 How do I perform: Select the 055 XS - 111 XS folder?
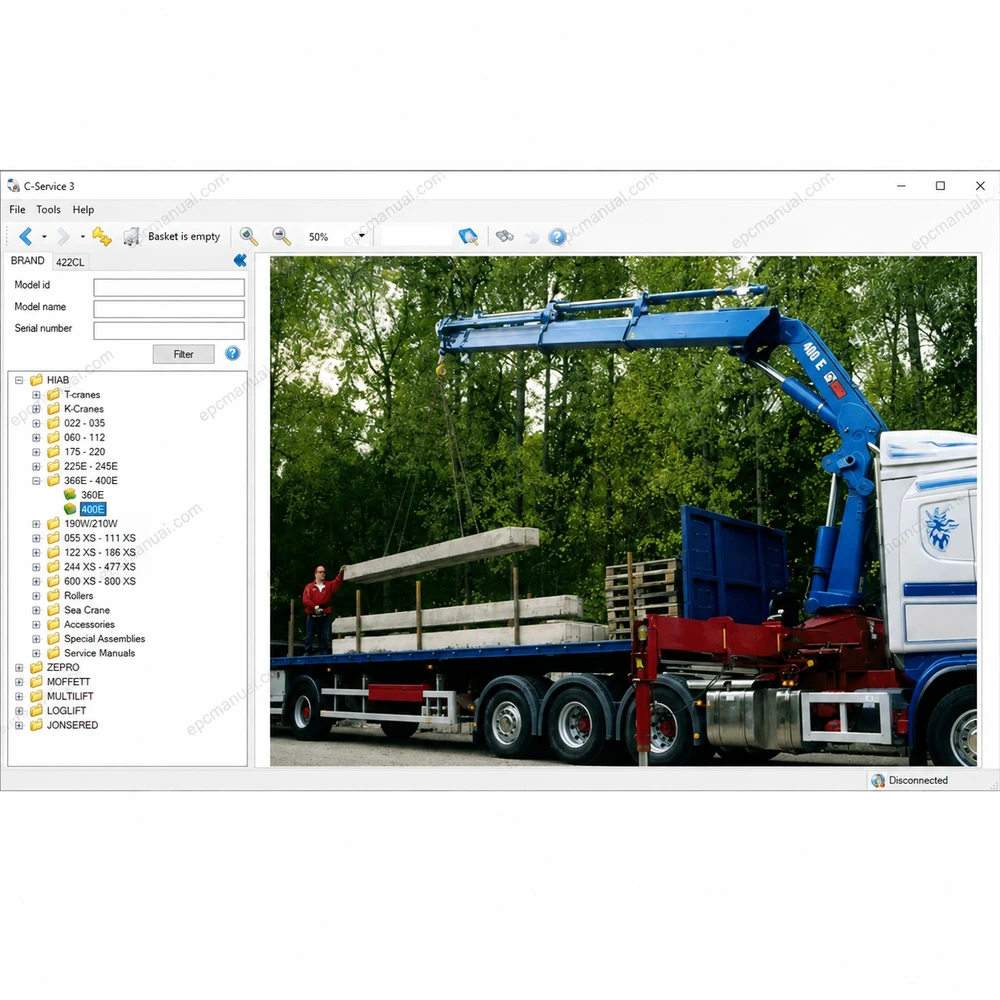99,538
